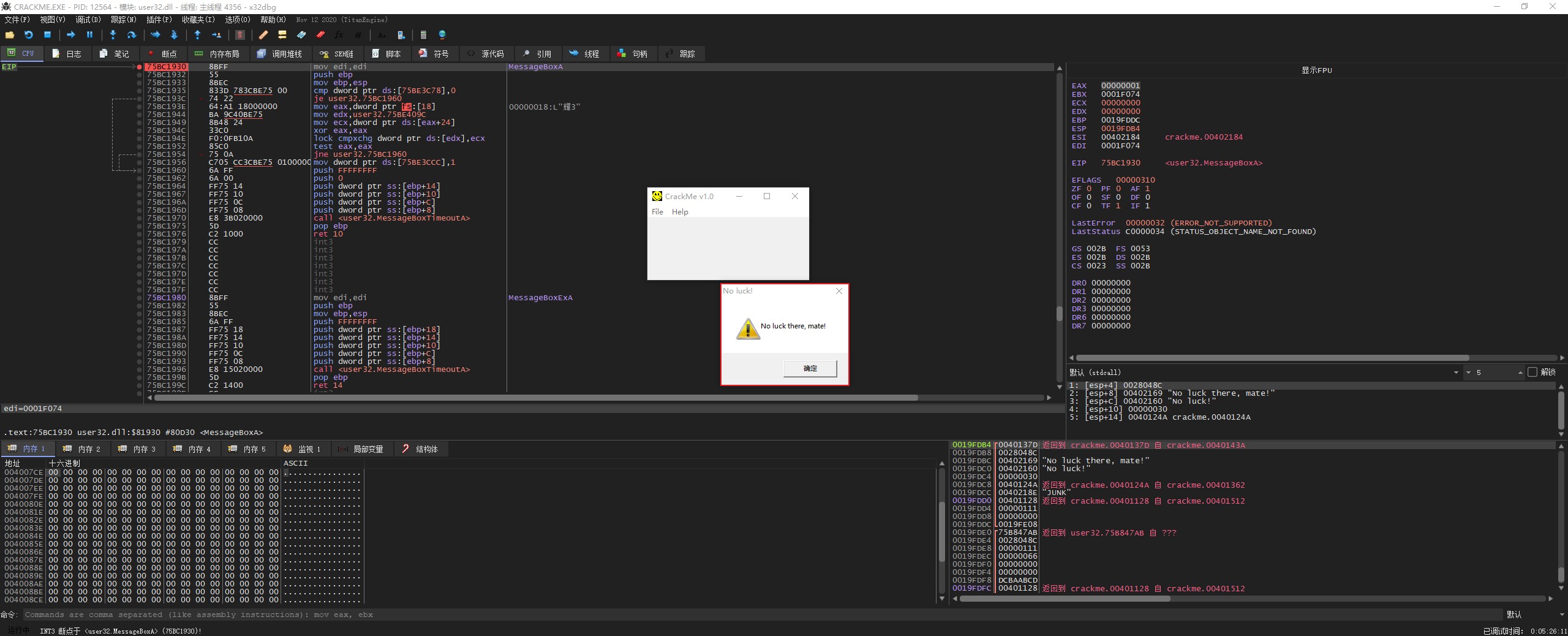Click 显示FPU in the registers panel
1568x636 pixels.
[1316, 70]
